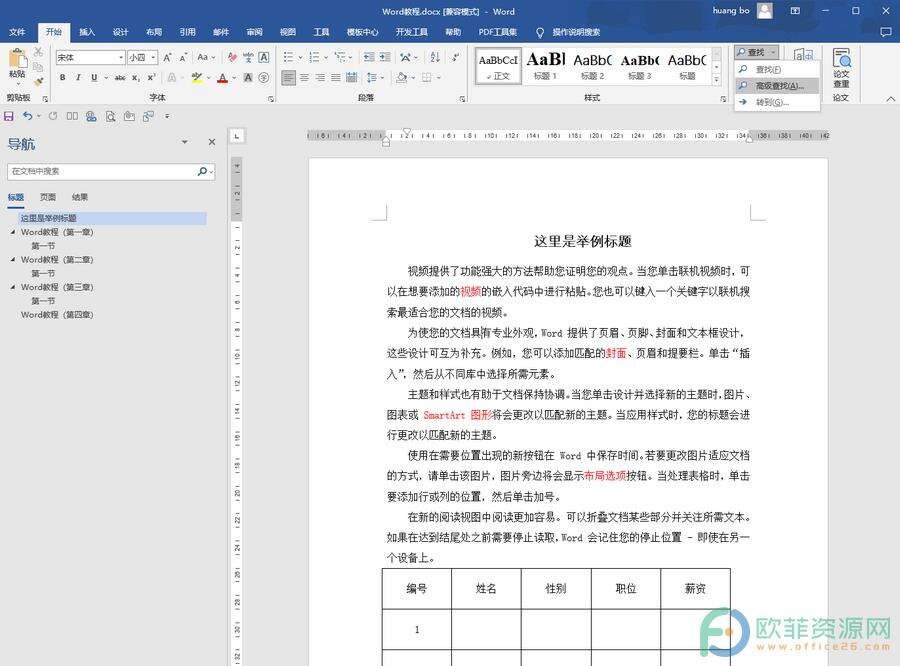Switch to the 插入 ribbon tab

pos(87,32)
